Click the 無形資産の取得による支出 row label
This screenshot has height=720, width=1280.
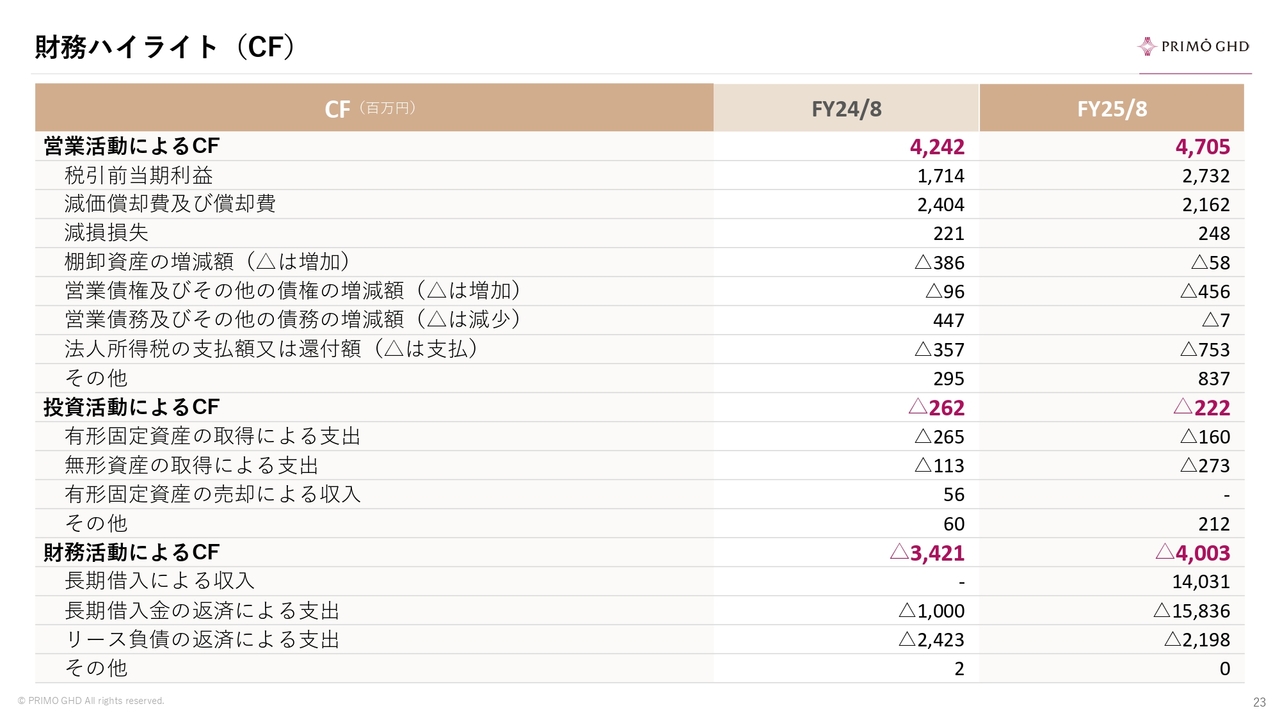(x=191, y=465)
